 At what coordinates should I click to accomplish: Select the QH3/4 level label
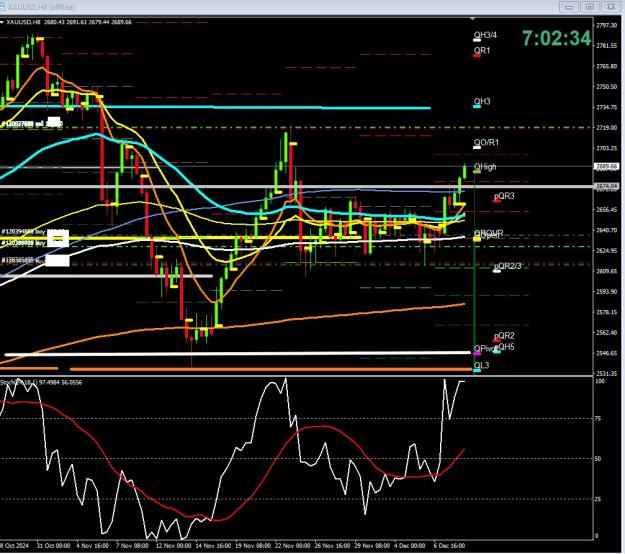[x=485, y=35]
